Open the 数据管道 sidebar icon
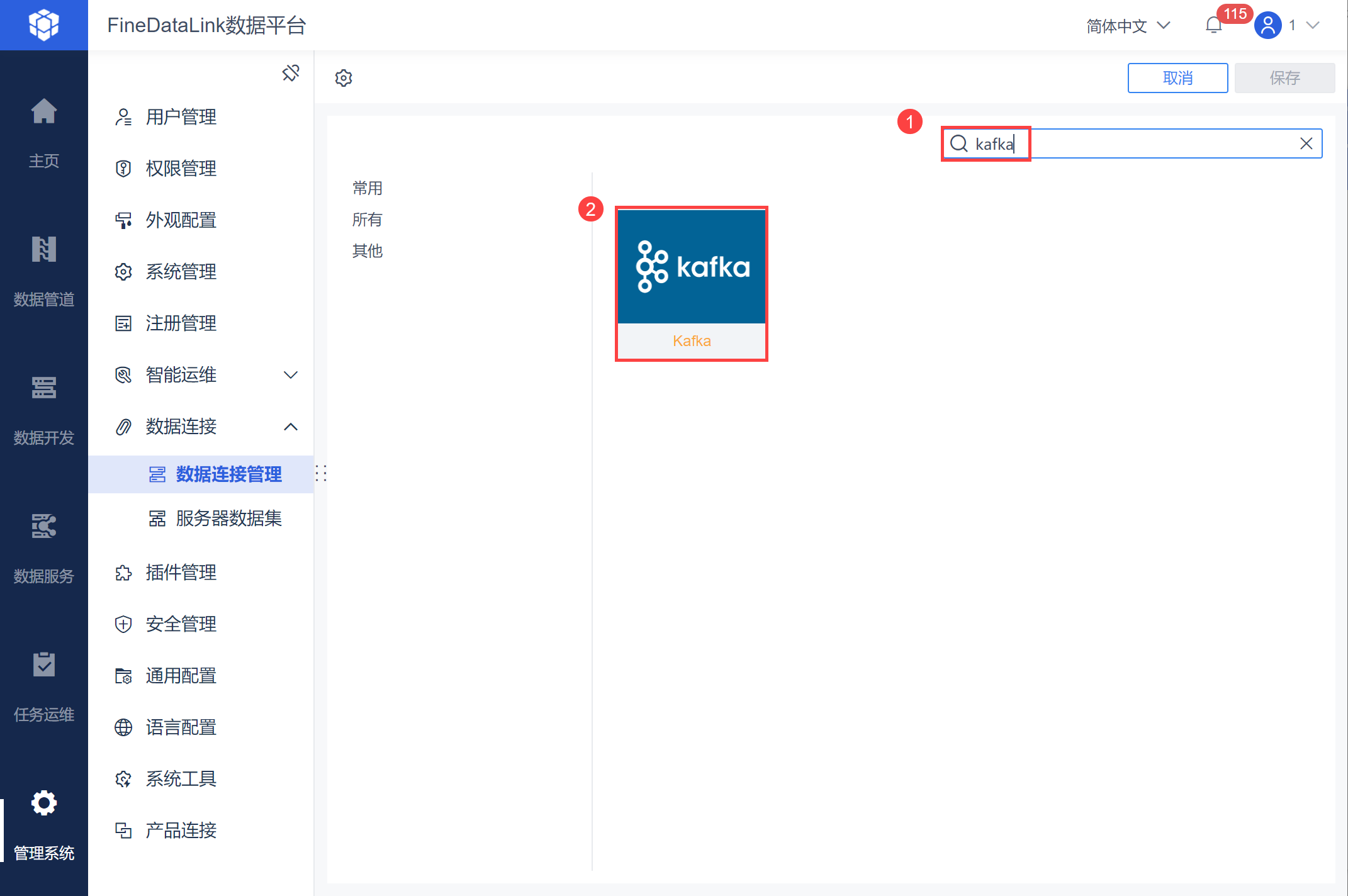The height and width of the screenshot is (896, 1348). (43, 250)
